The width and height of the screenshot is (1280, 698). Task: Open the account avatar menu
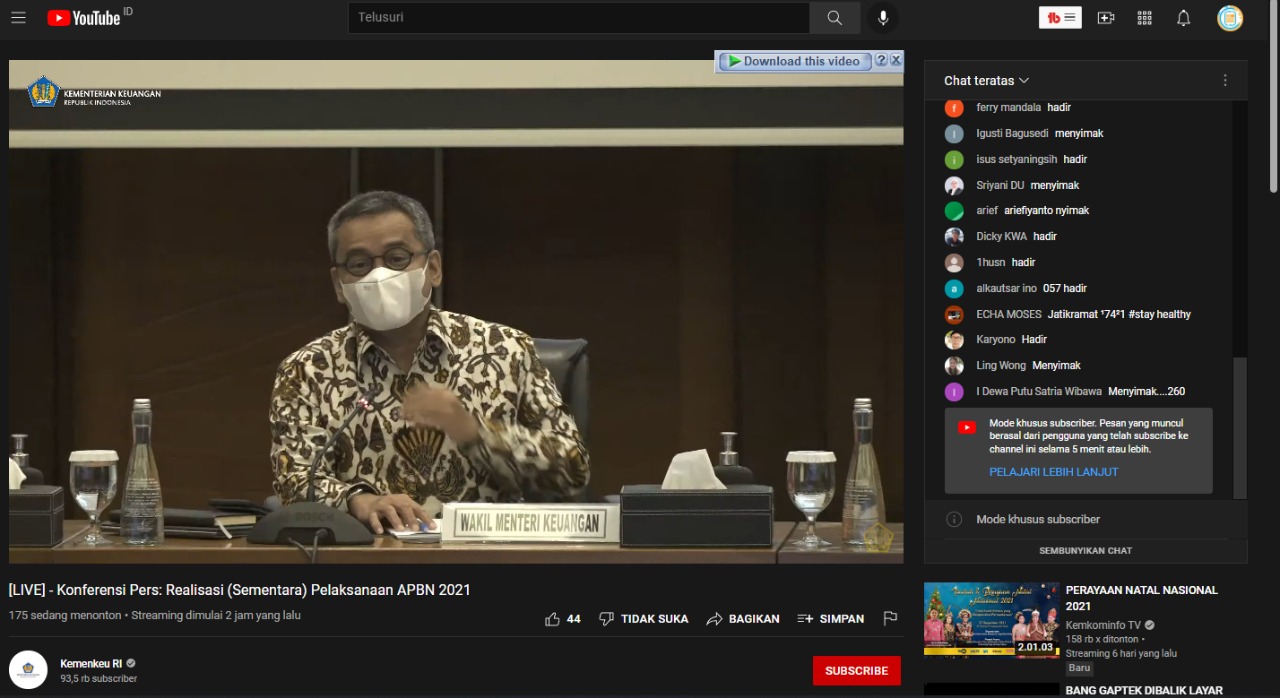pos(1230,18)
